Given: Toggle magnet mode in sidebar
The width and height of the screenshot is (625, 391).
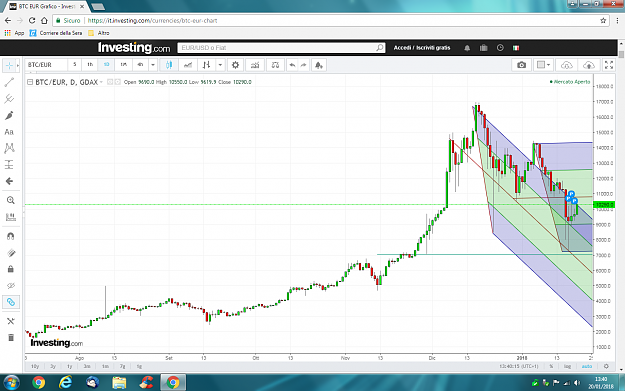Looking at the screenshot, I should (10, 236).
